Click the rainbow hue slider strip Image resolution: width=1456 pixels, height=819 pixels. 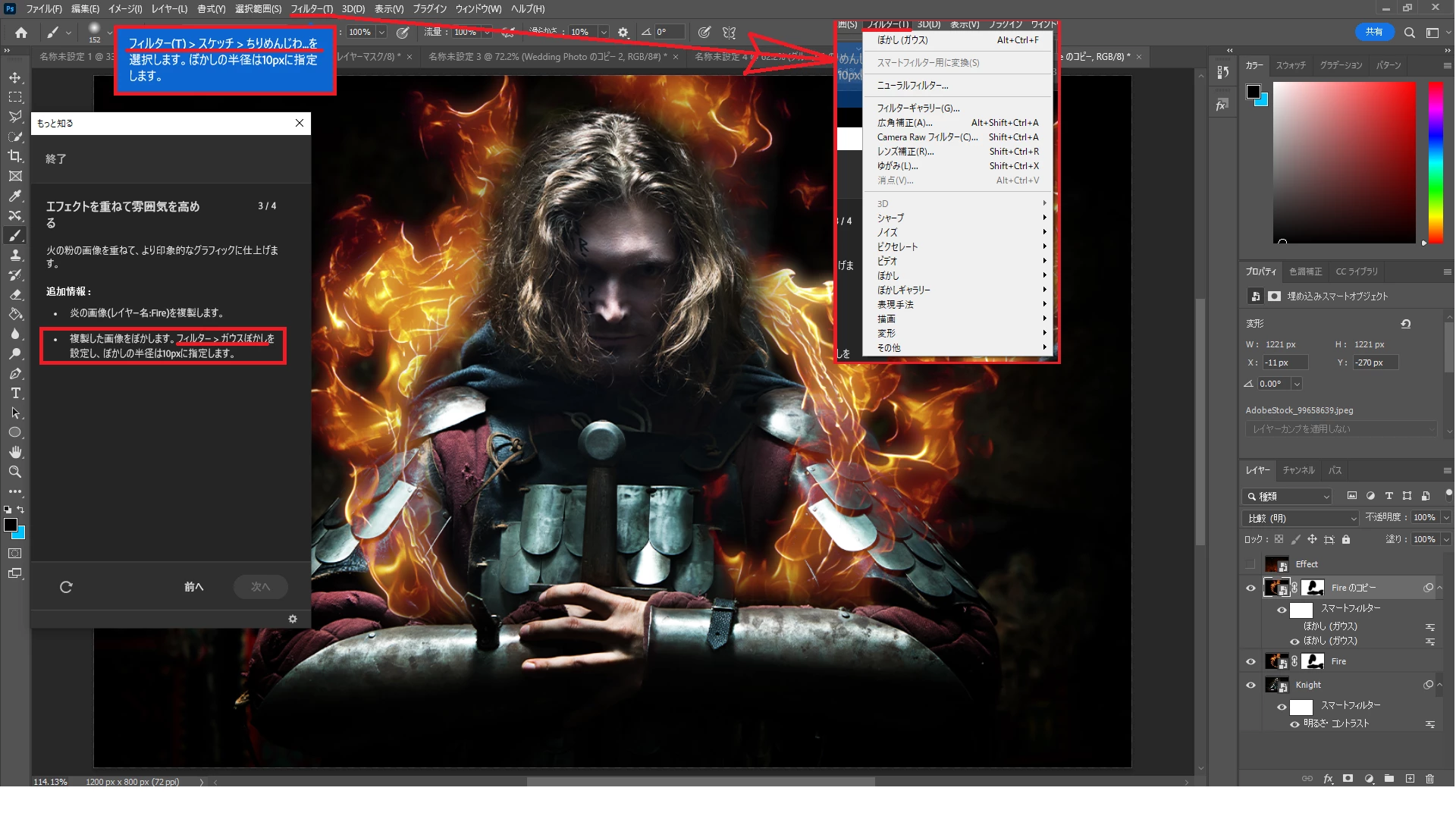(1436, 162)
